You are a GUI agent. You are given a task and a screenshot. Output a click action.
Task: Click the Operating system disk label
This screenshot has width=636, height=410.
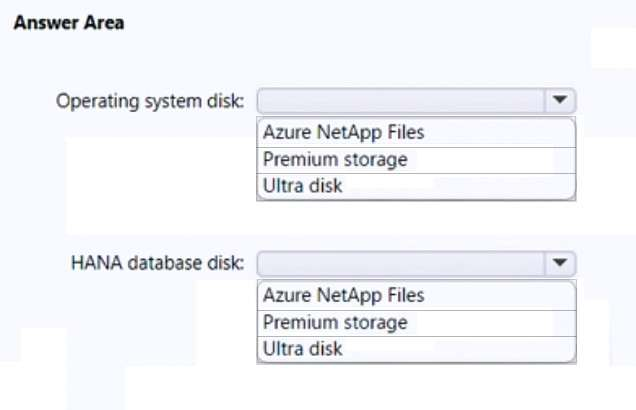point(150,101)
